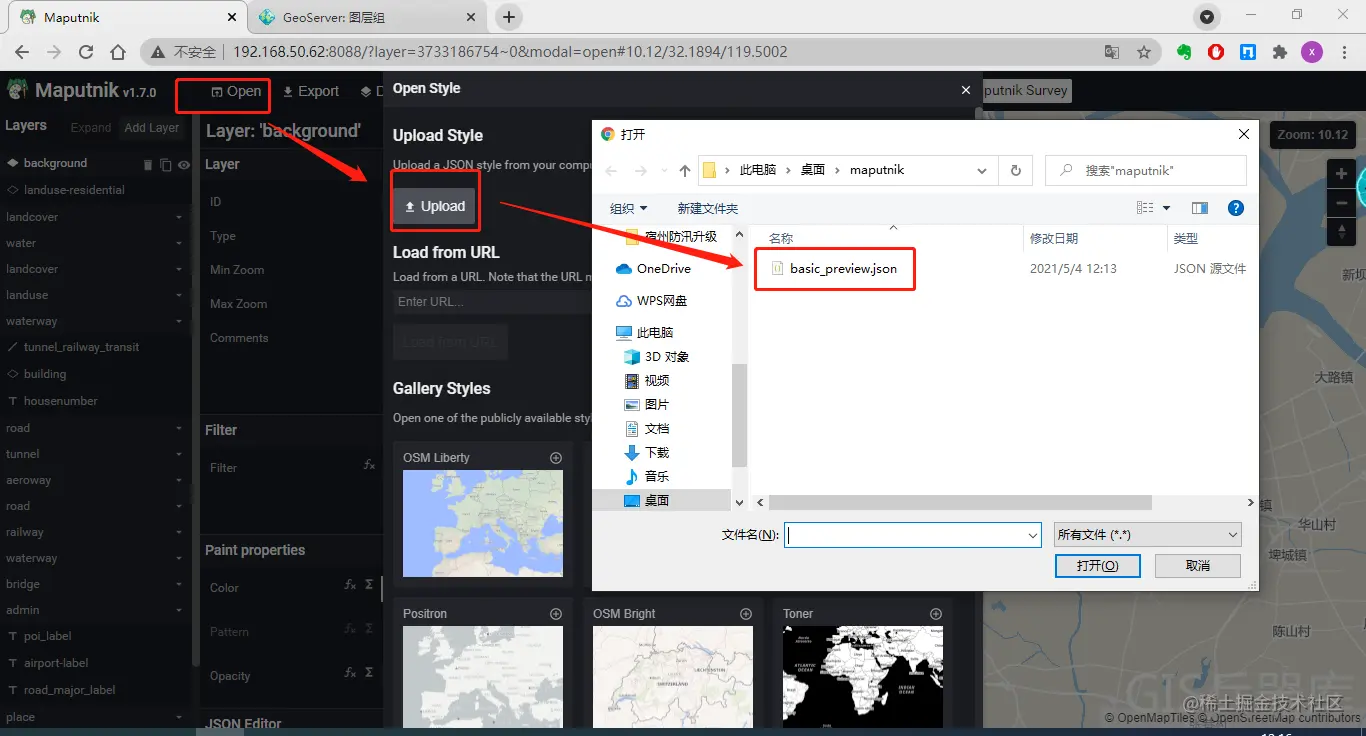Open the Toner gallery style thumbnail
This screenshot has height=736, width=1366.
pyautogui.click(x=863, y=676)
